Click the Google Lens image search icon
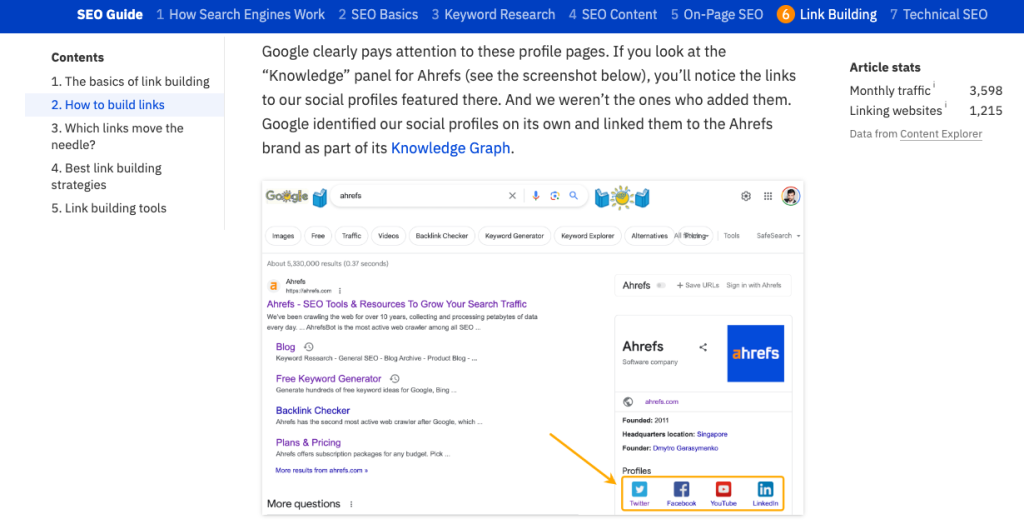Viewport: 1024px width, 529px height. (x=554, y=196)
